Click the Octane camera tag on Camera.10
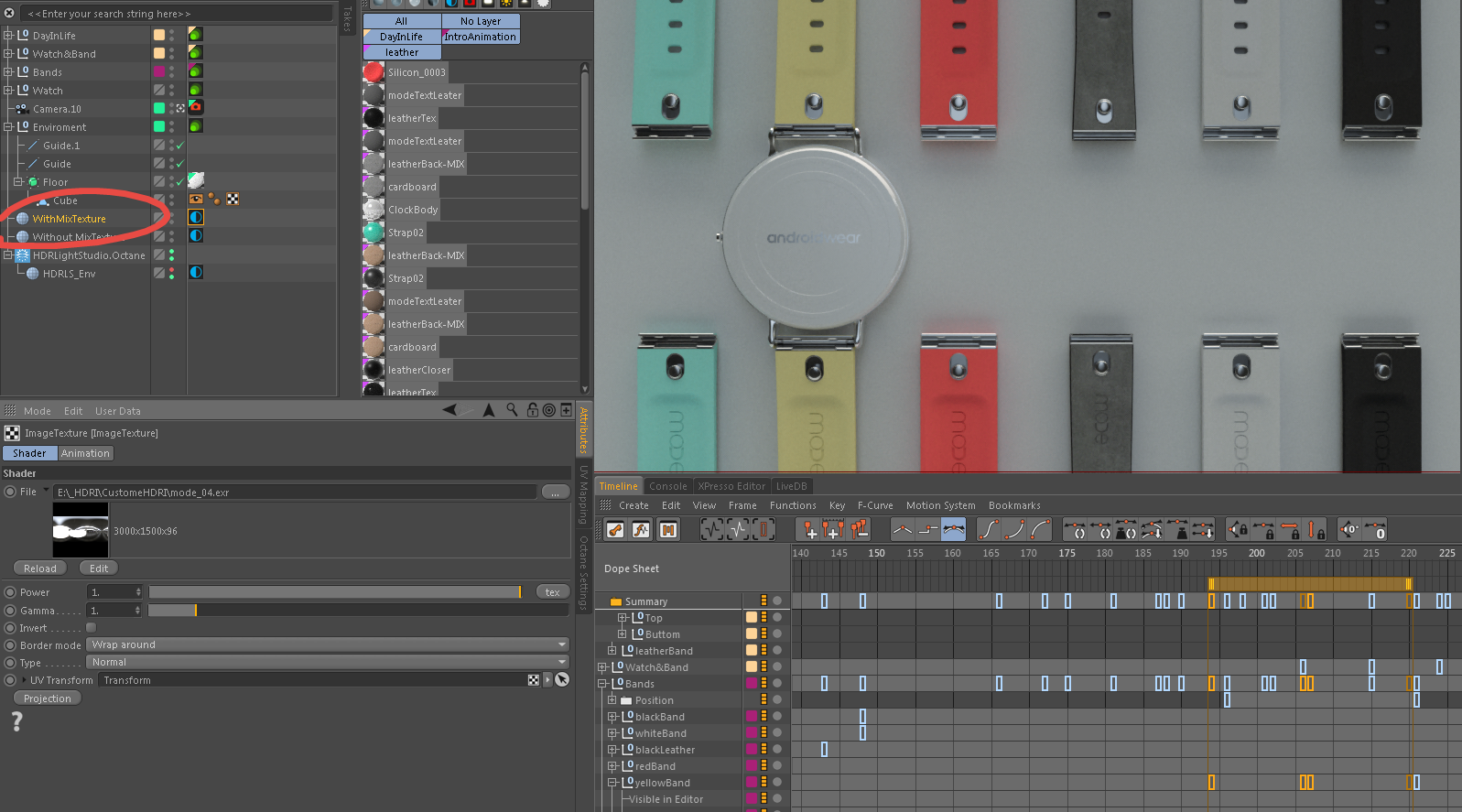 tap(196, 108)
